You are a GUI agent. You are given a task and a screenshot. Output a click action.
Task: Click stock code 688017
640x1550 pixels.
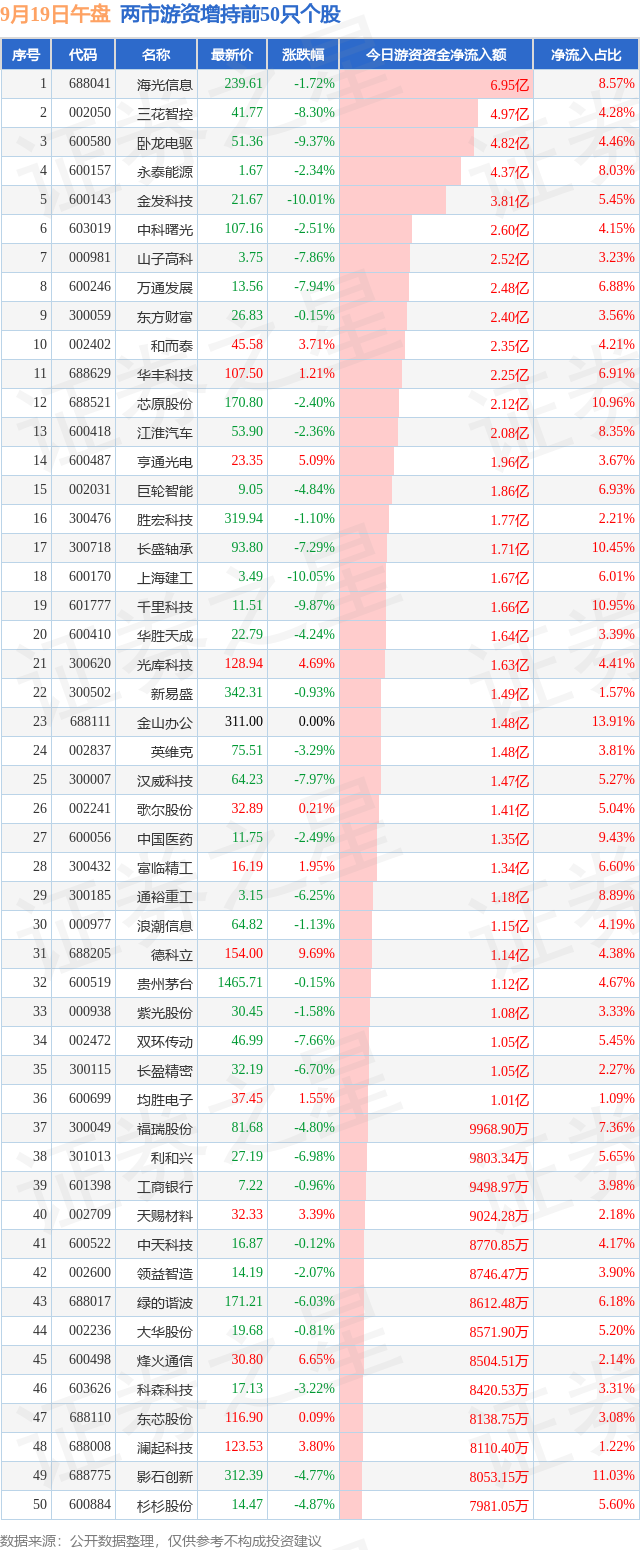[90, 1302]
